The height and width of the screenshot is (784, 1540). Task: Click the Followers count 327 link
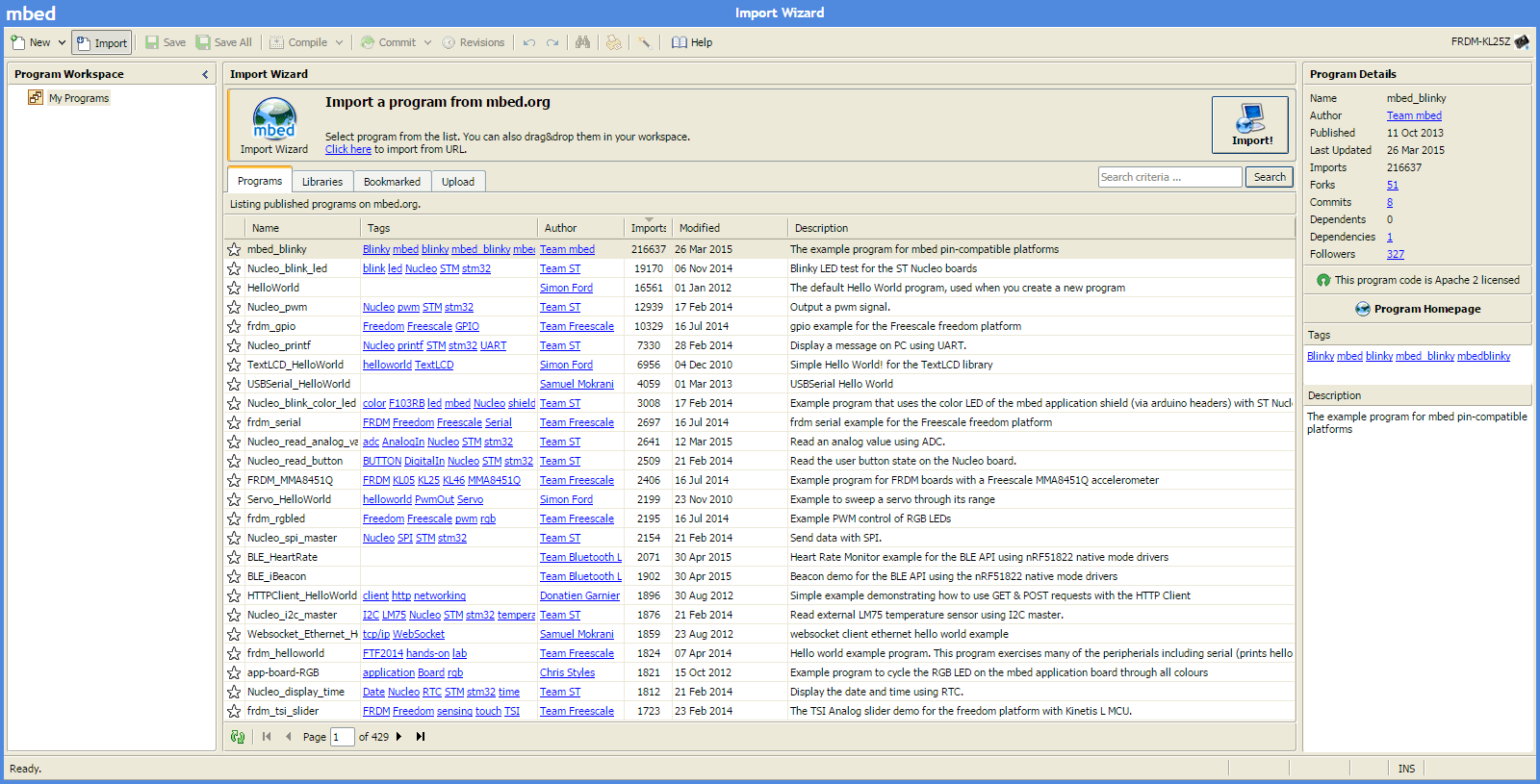point(1396,254)
